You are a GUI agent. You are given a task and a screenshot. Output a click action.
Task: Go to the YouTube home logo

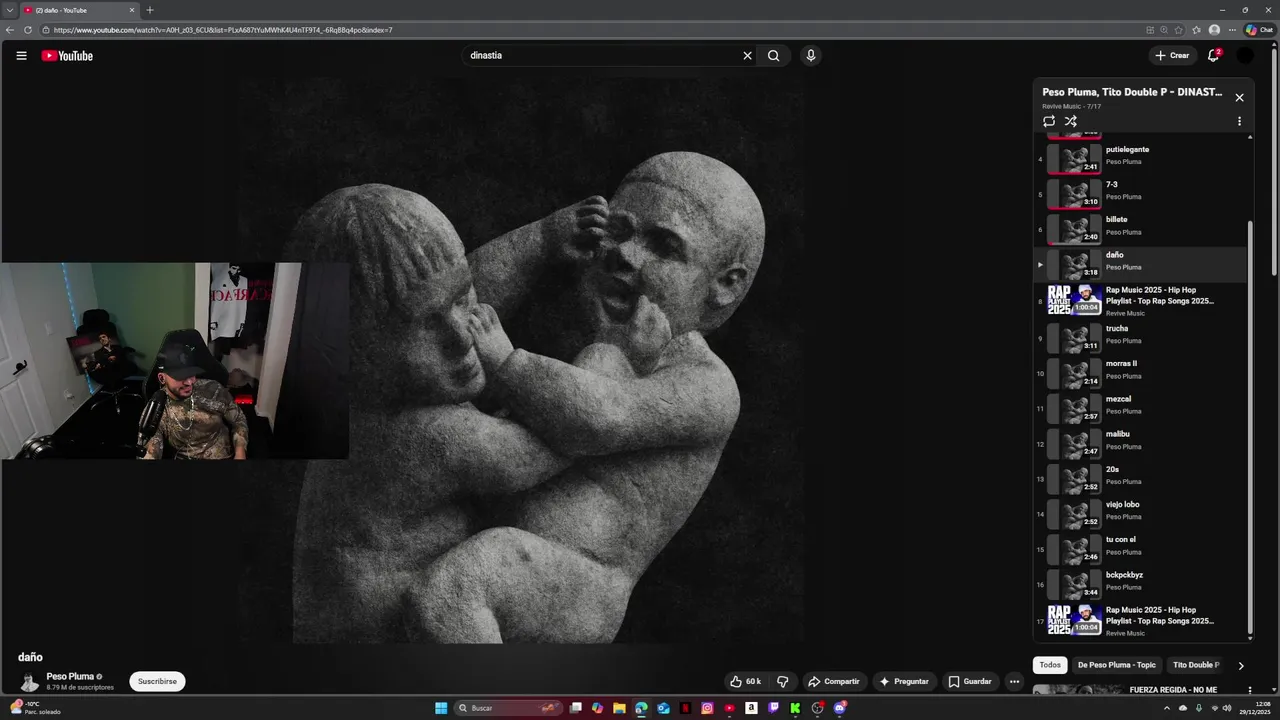point(67,56)
